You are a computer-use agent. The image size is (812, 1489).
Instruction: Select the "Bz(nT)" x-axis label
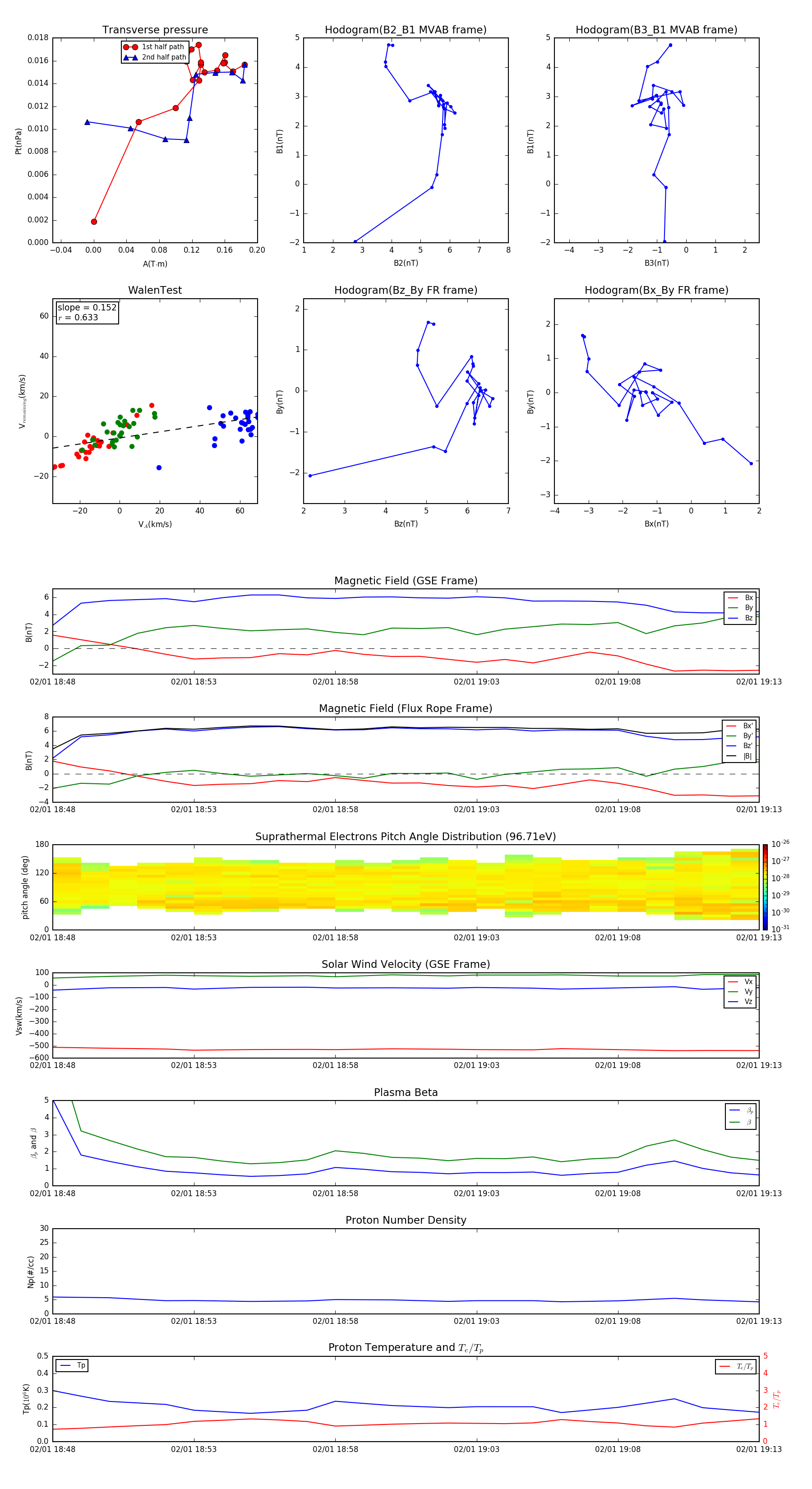point(406,524)
